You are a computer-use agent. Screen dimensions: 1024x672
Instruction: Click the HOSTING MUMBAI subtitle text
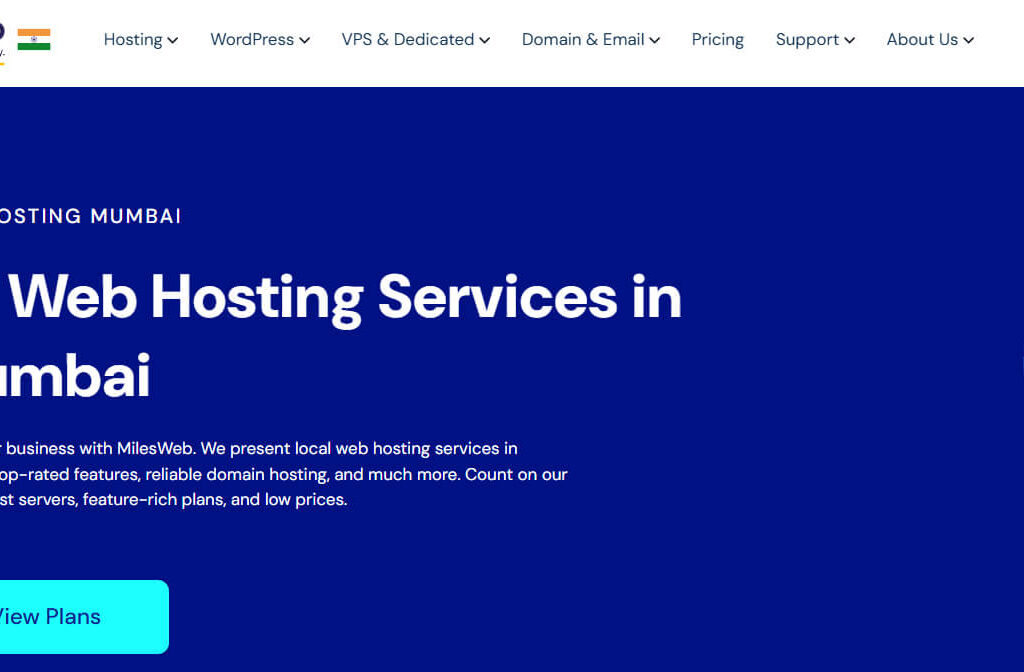coord(90,216)
